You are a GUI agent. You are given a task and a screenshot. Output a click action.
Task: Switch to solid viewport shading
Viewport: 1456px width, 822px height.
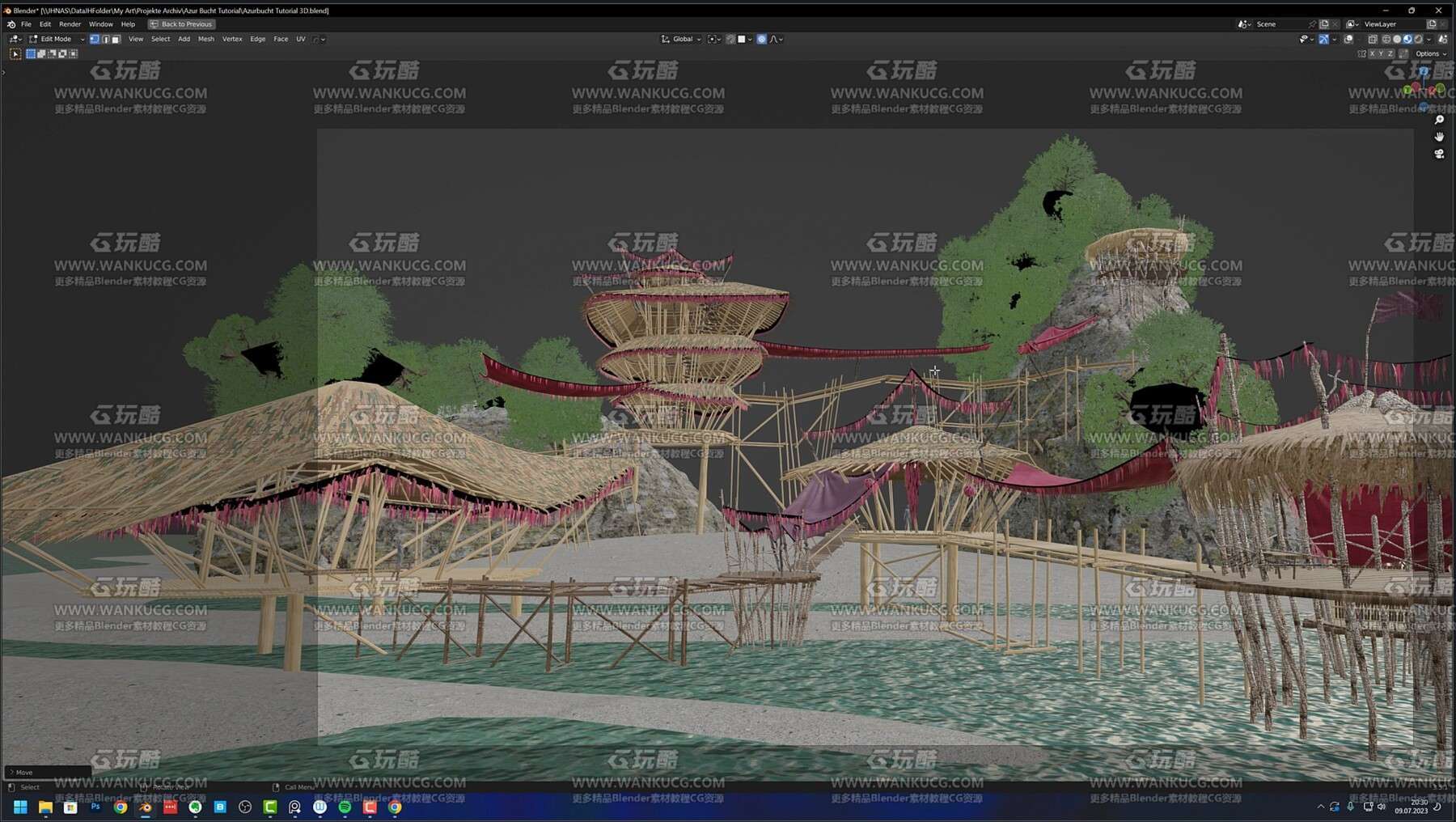1397,39
